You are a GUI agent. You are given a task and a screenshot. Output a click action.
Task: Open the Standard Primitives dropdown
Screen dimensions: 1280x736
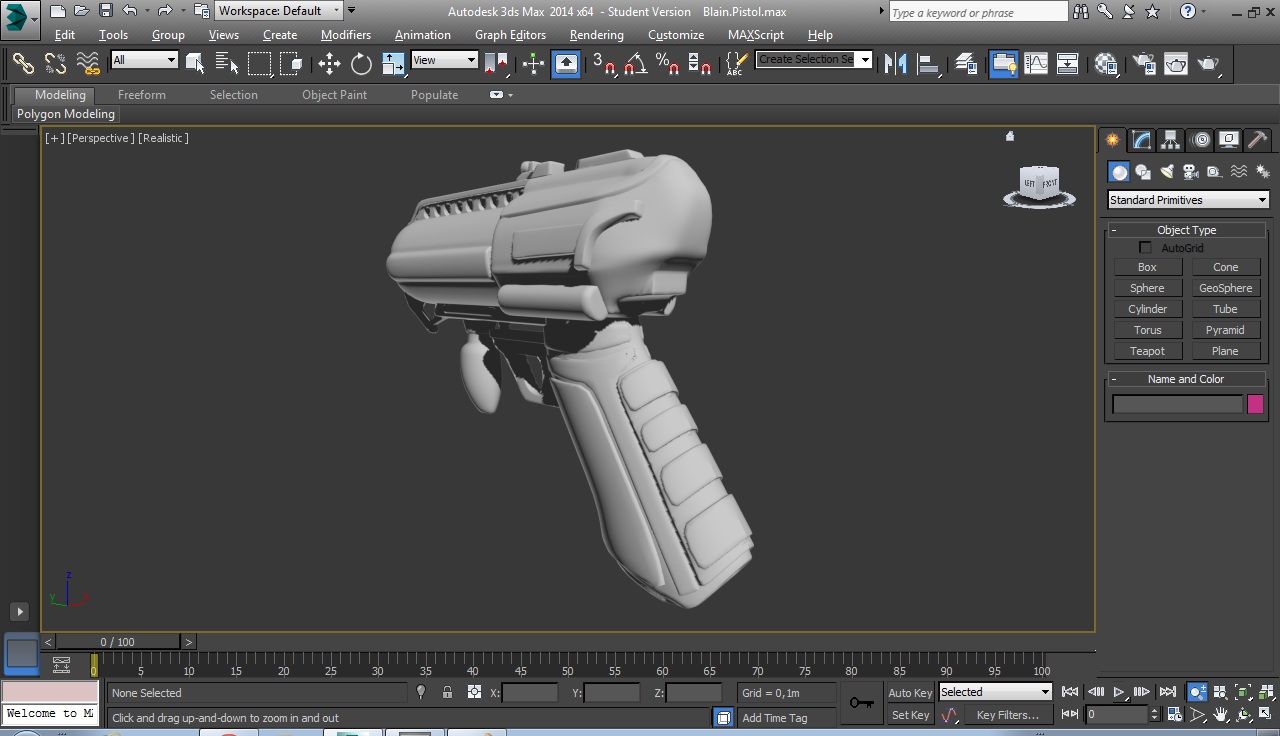pos(1186,199)
